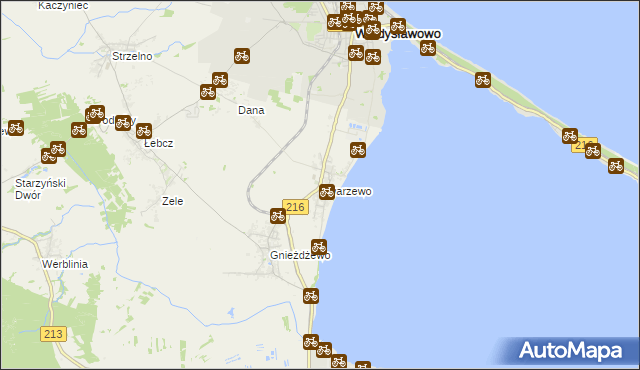Click the Dana place label
Viewport: 640px width, 370px height.
[251, 110]
